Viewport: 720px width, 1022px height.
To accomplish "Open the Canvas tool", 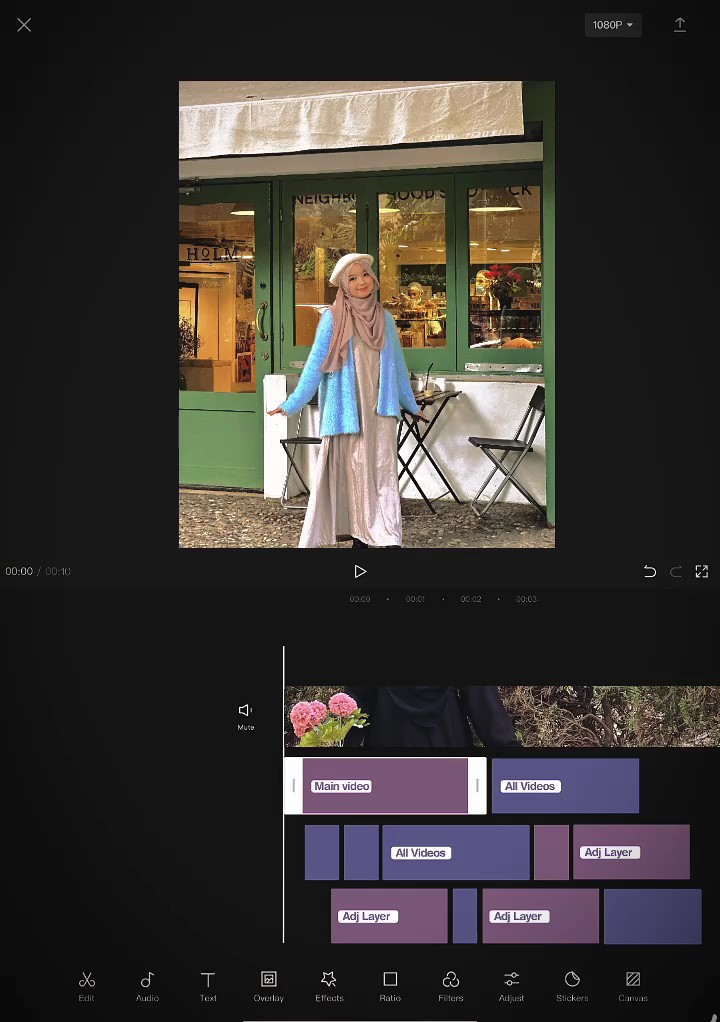I will click(x=633, y=985).
